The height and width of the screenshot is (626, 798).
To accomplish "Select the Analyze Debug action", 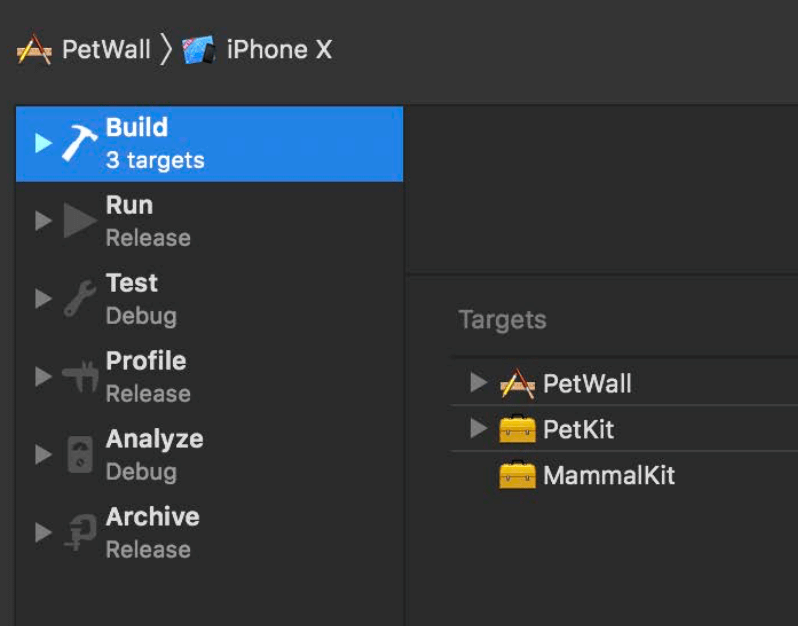I will click(x=154, y=455).
